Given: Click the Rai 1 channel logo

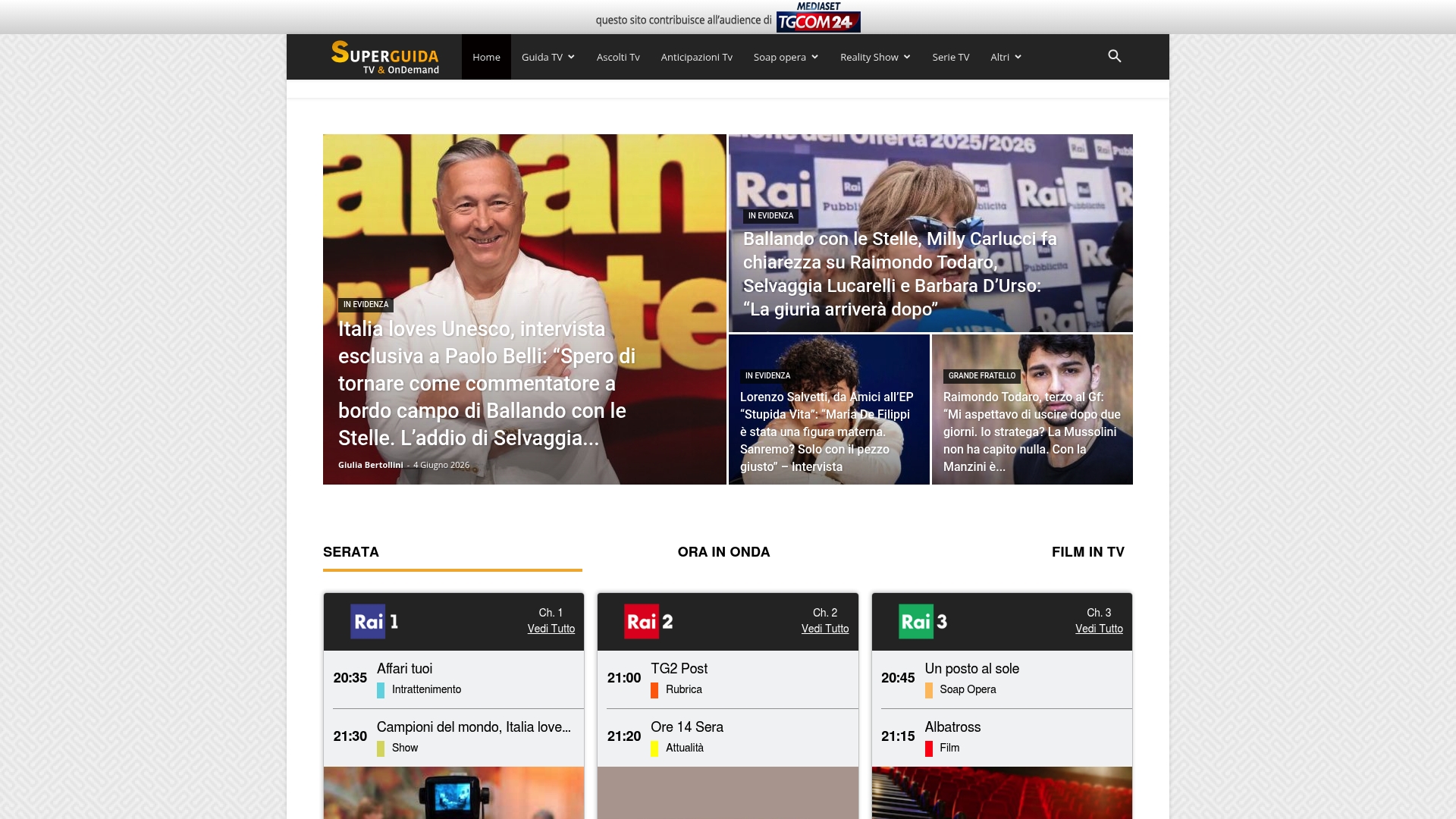Looking at the screenshot, I should click(375, 622).
